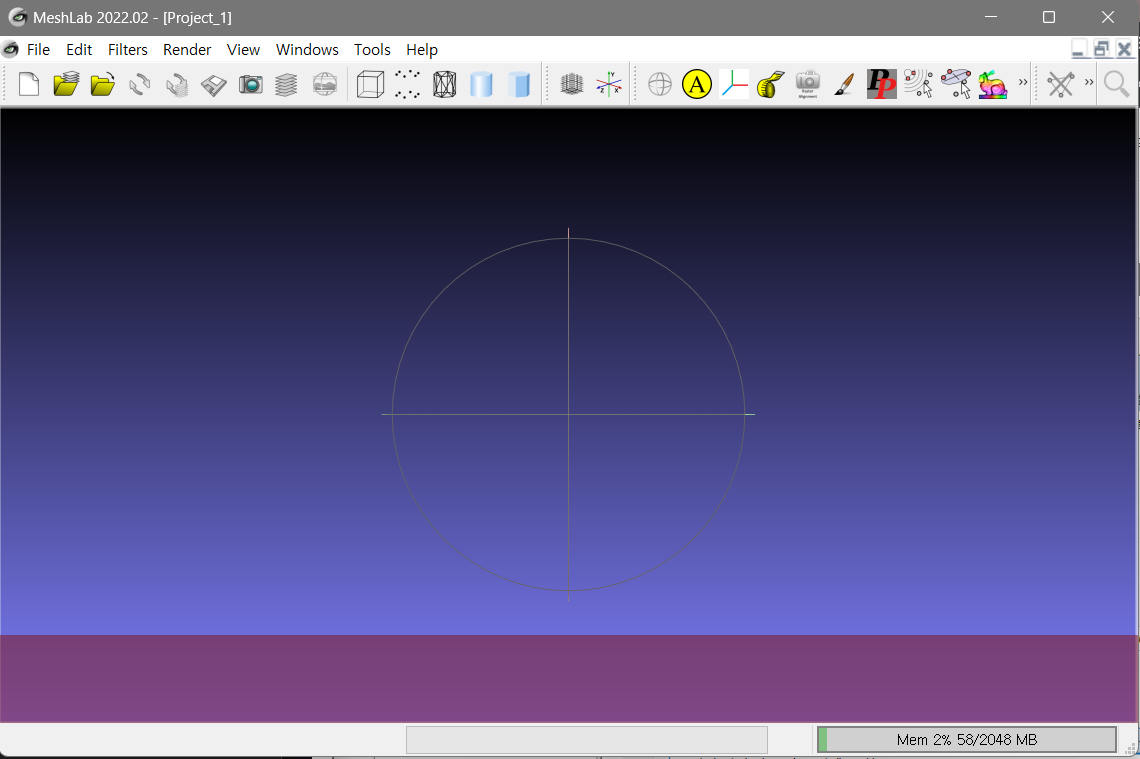
Task: Click the MeshLab eye icon in menu bar
Action: click(x=10, y=49)
